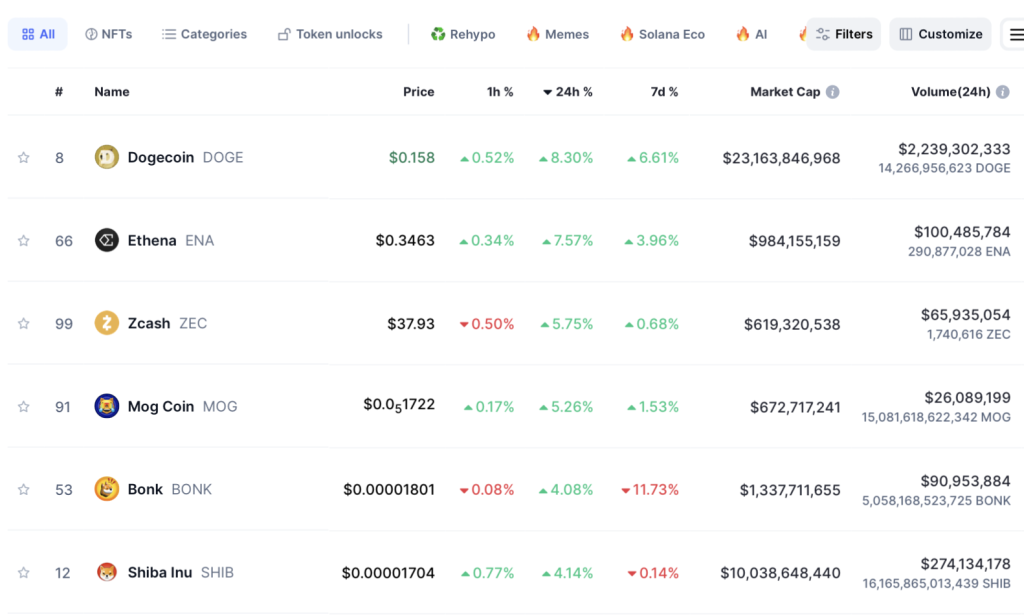Viewport: 1024px width, 616px height.
Task: Select the Memes trending category
Action: click(x=558, y=34)
